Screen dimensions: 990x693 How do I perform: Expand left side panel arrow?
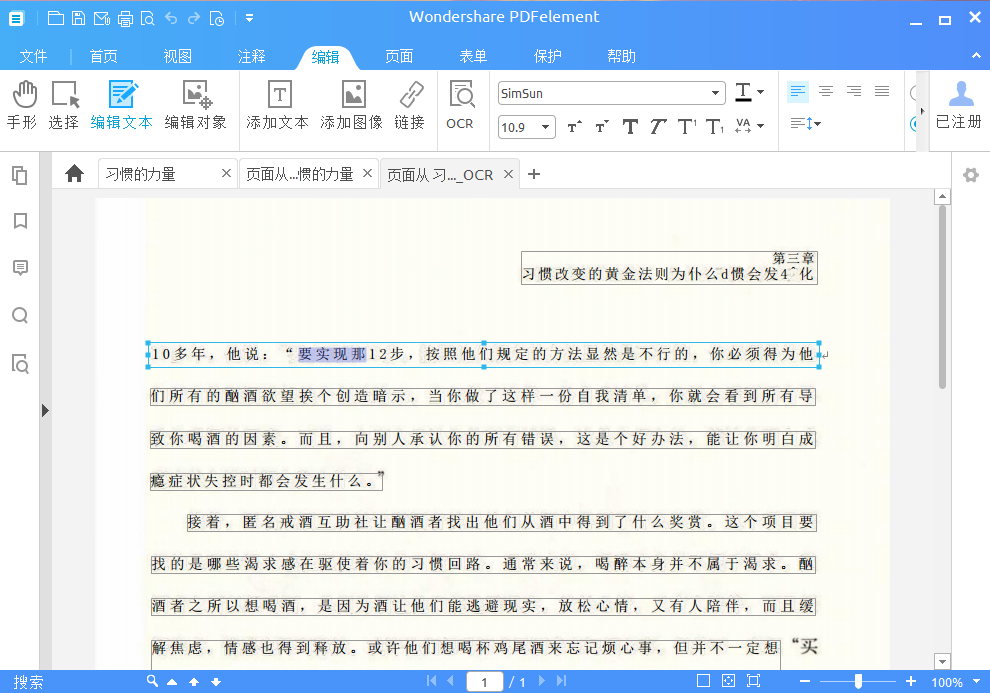(x=45, y=410)
